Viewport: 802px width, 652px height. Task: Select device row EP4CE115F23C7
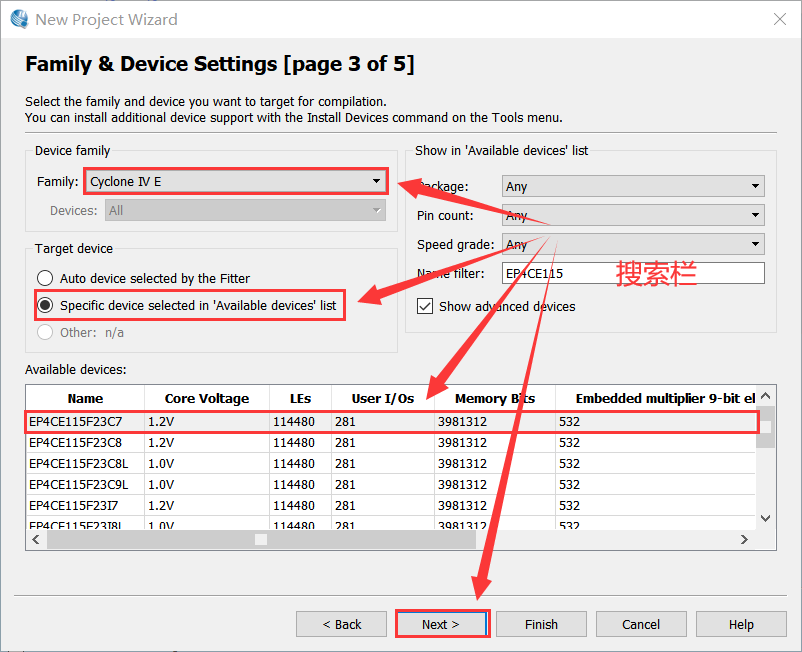tap(391, 421)
